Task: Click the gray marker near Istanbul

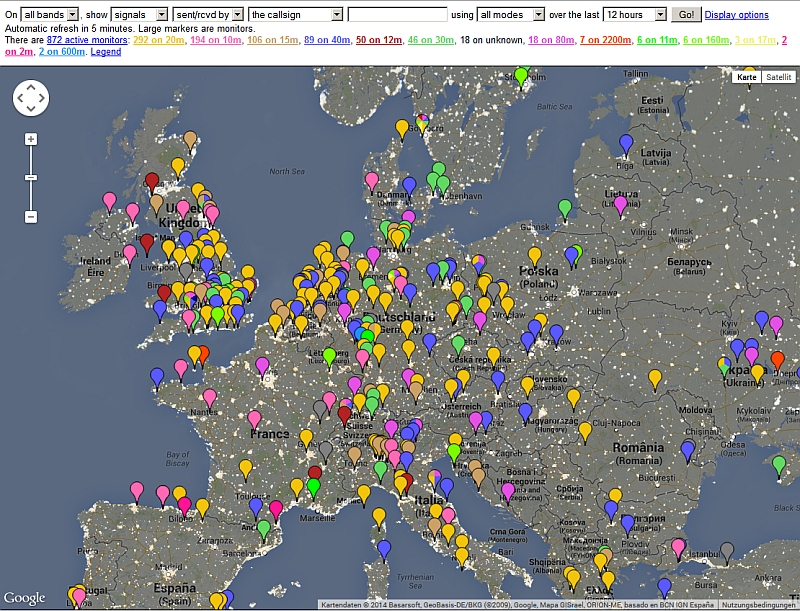Action: coord(727,550)
